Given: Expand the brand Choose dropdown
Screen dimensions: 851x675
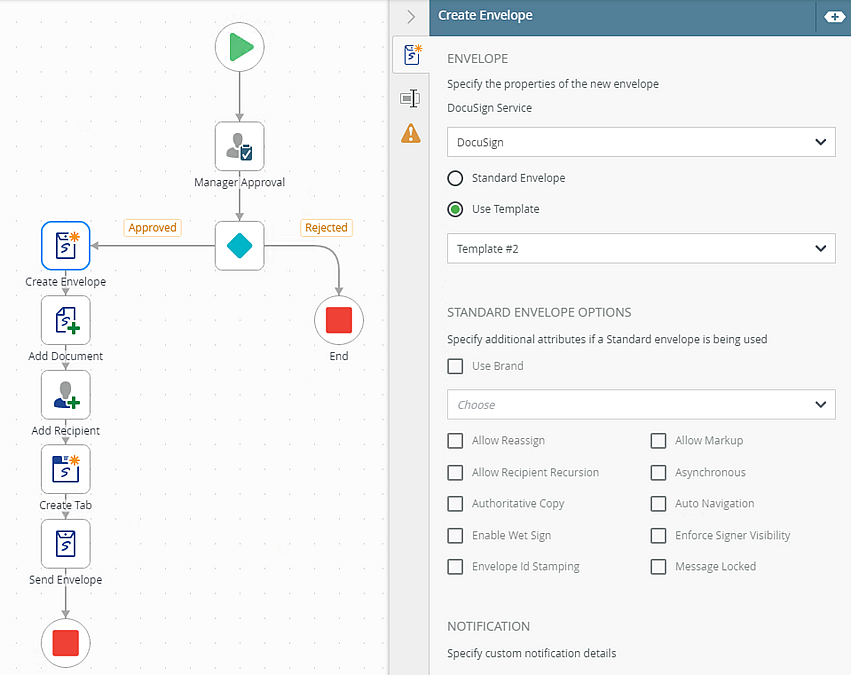Looking at the screenshot, I should 640,405.
